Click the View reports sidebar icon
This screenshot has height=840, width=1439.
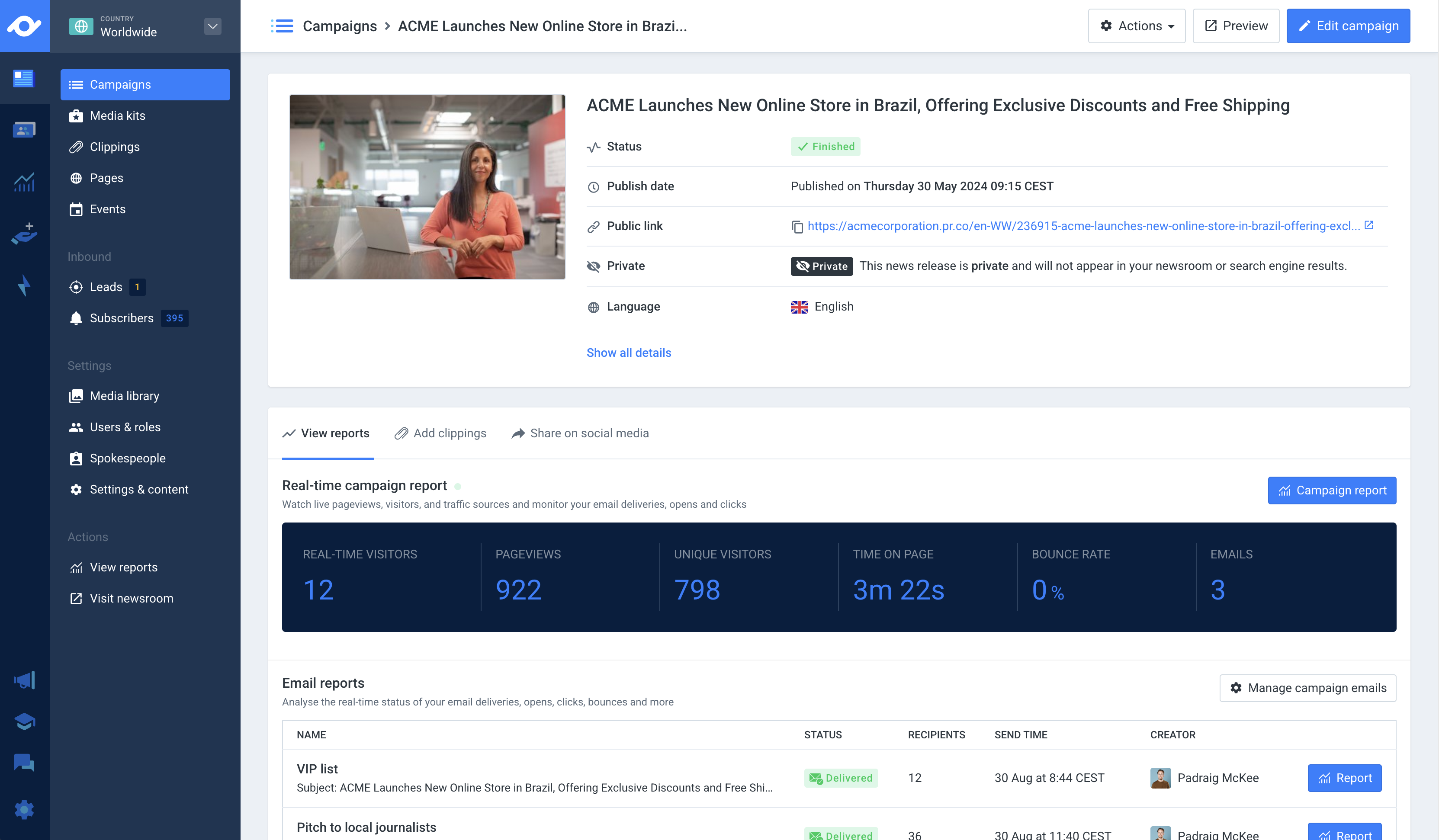[x=76, y=567]
